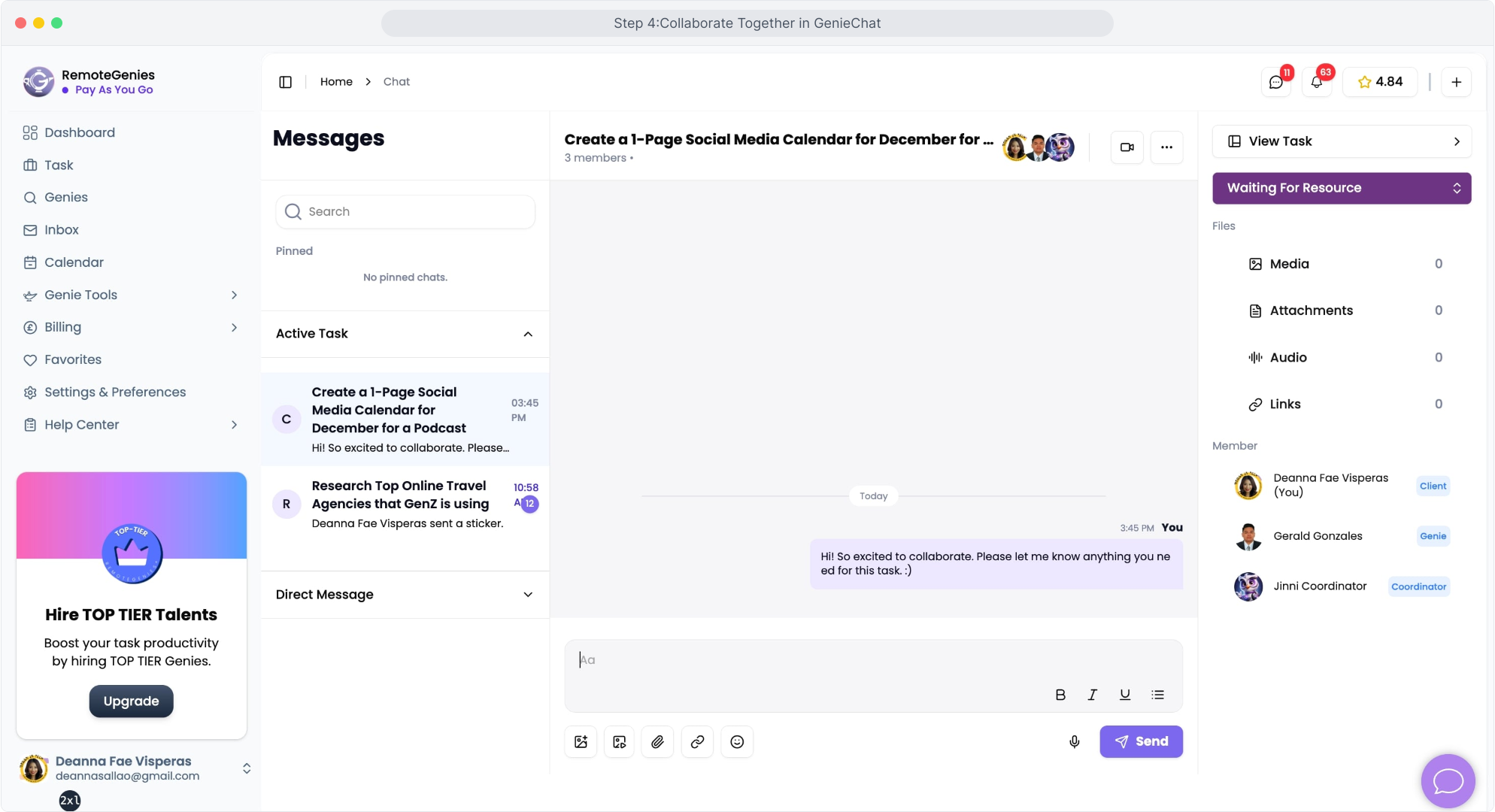Click the Search messages field

[x=406, y=212]
